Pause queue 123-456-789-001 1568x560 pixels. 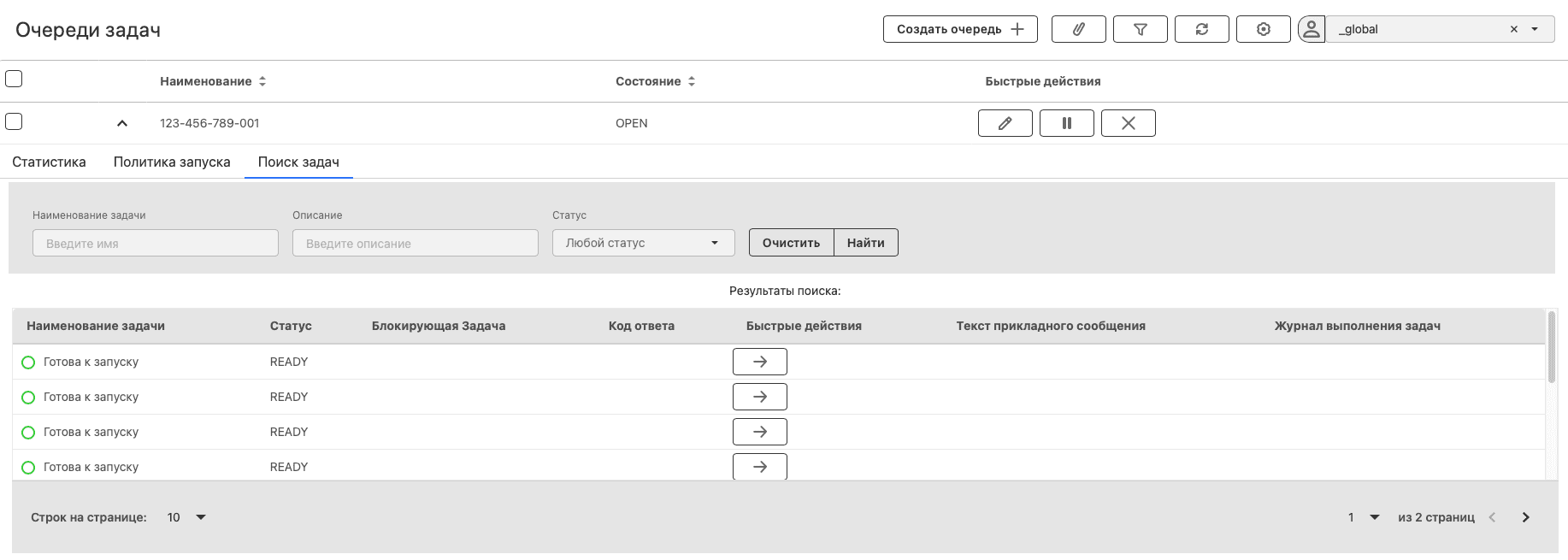tap(1066, 123)
